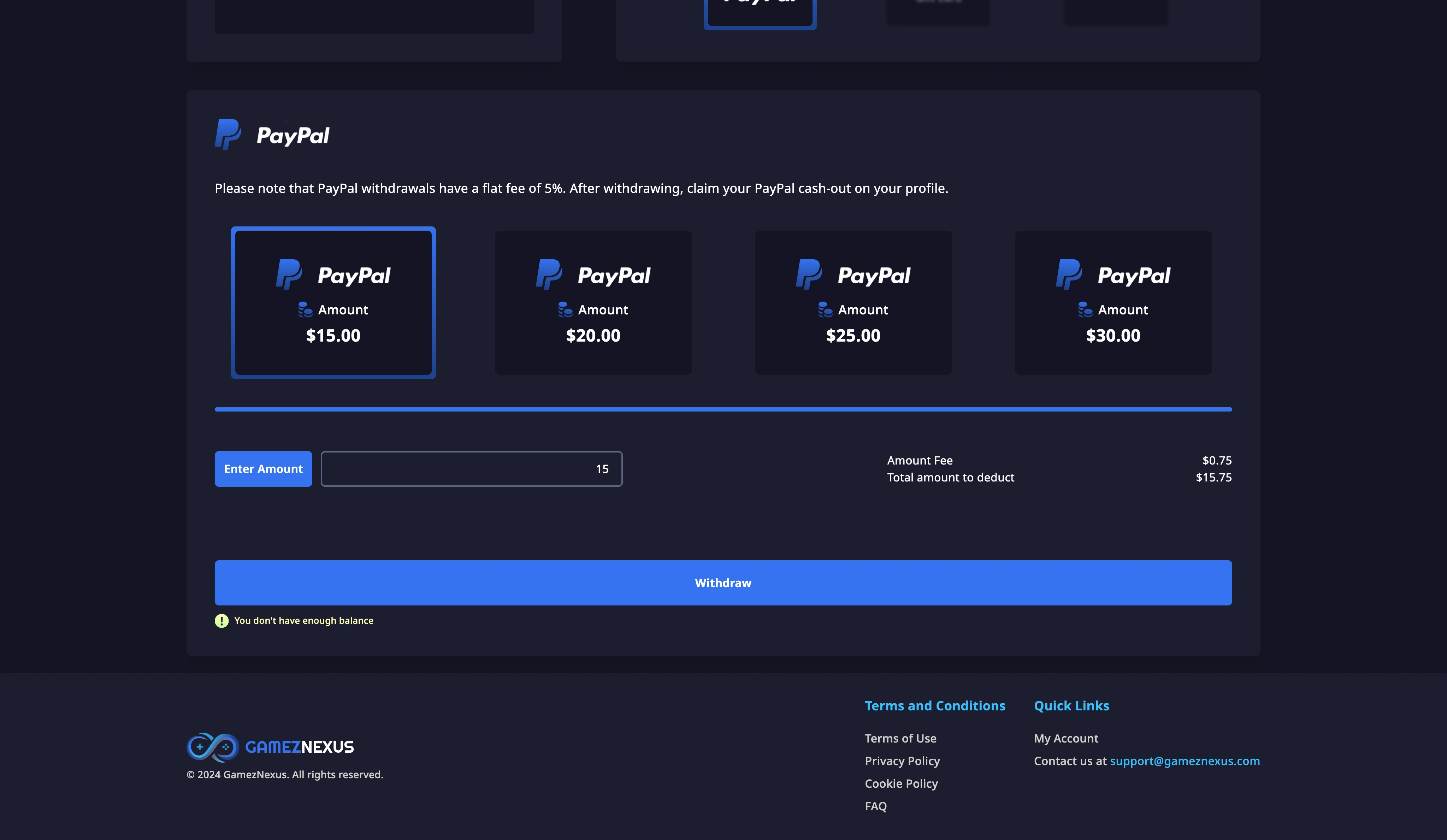Select the $20.00 PayPal amount card
1447x840 pixels.
(593, 303)
